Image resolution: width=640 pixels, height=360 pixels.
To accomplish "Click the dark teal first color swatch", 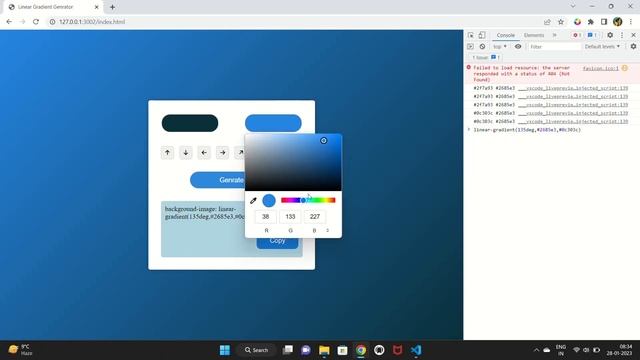I will (x=190, y=123).
